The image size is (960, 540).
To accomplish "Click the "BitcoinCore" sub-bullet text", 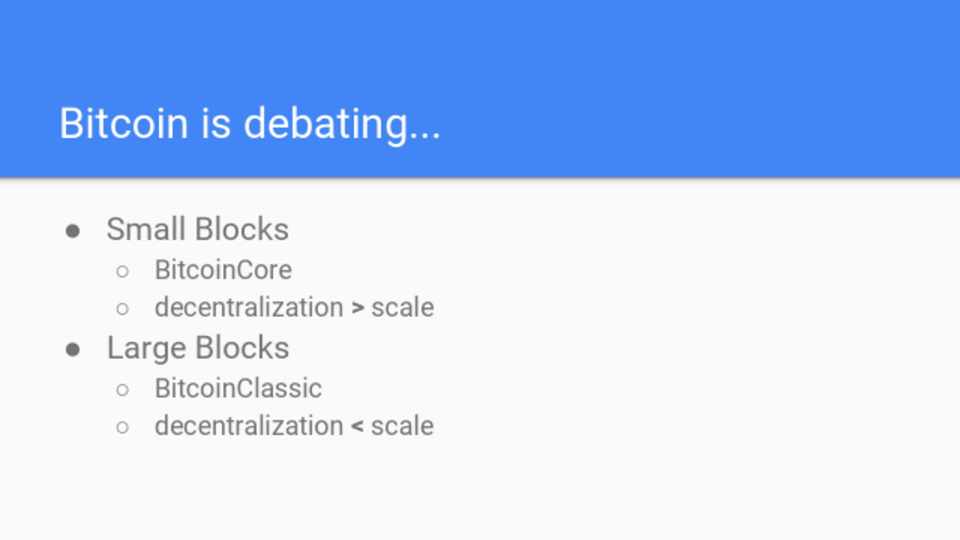I will pyautogui.click(x=223, y=270).
